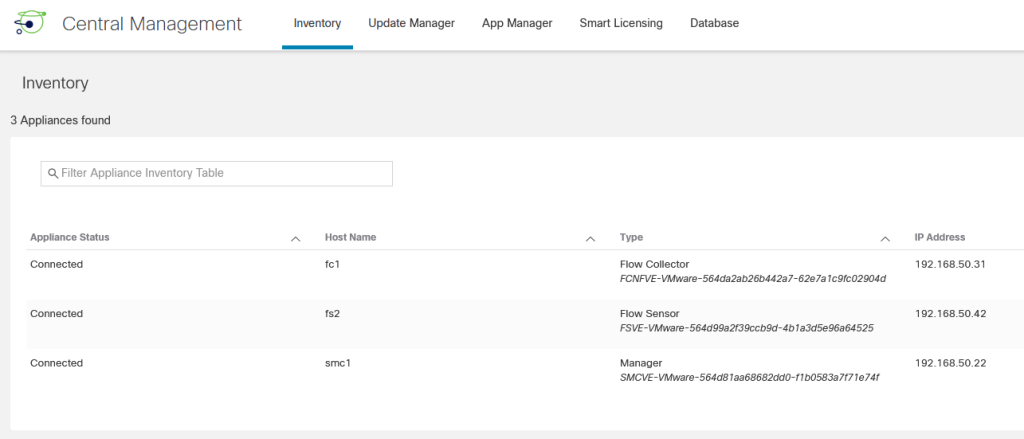Select the Database tab
Image resolution: width=1024 pixels, height=439 pixels.
pos(714,24)
